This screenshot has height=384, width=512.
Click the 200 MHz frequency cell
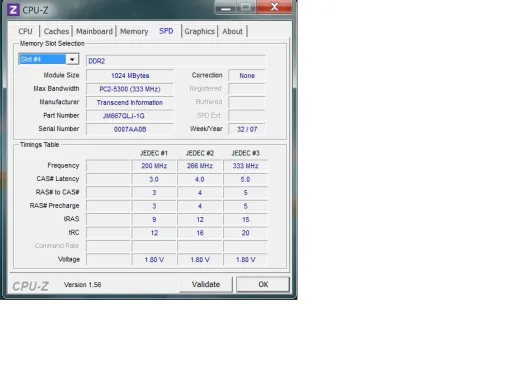tap(154, 166)
